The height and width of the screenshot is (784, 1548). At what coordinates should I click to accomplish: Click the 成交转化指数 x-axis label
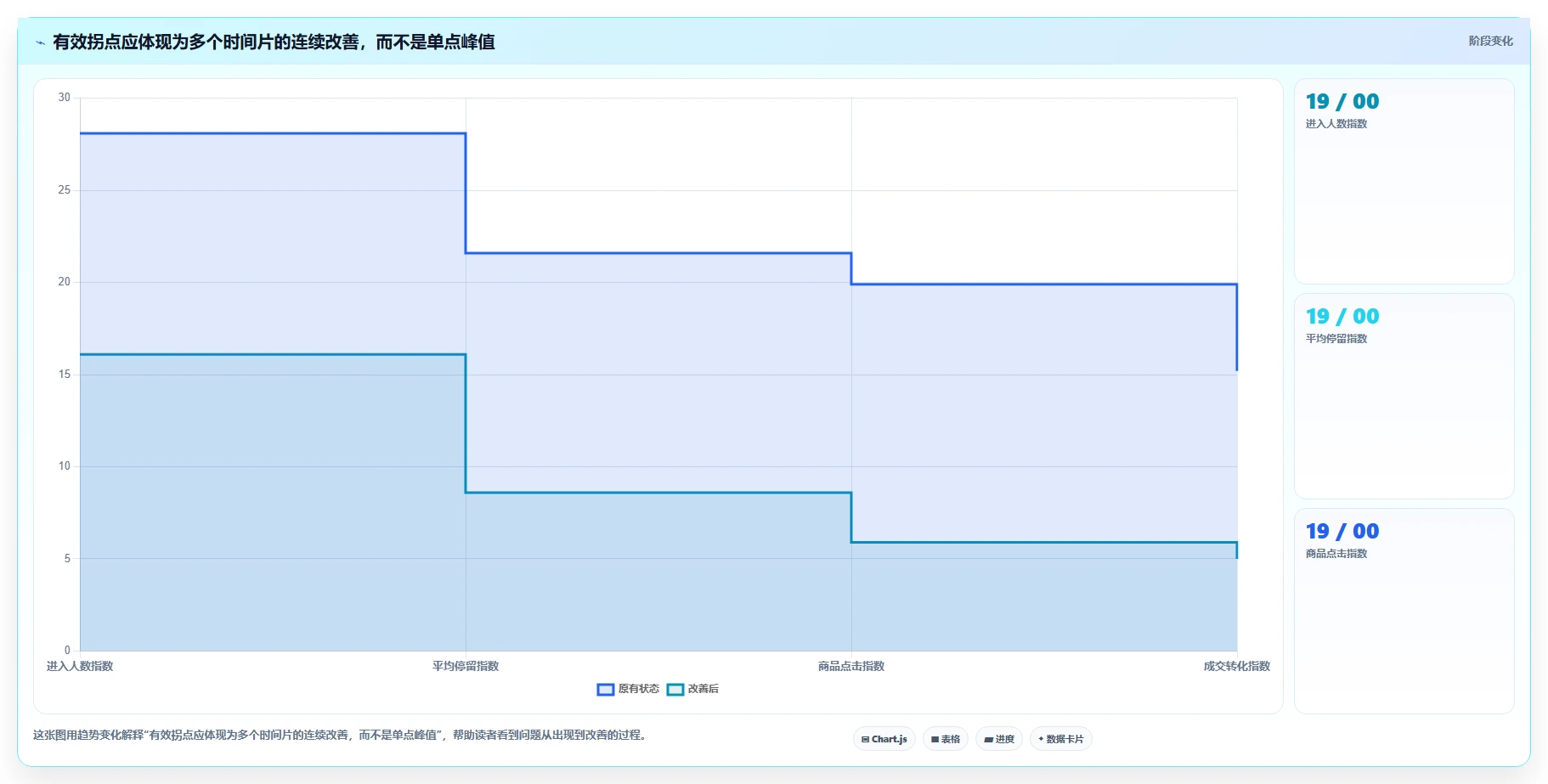(x=1237, y=666)
